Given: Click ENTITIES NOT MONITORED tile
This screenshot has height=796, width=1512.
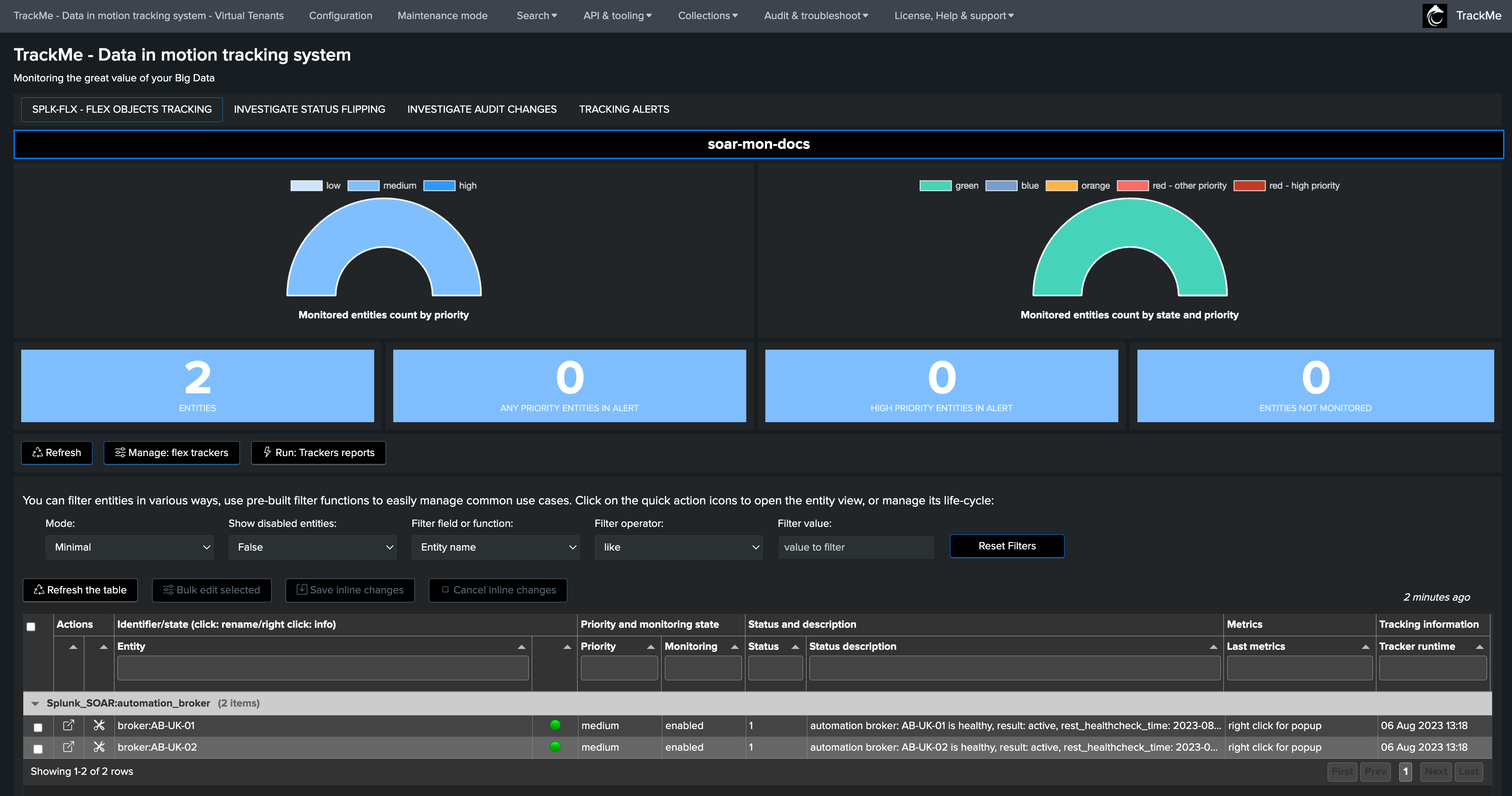Looking at the screenshot, I should tap(1315, 386).
